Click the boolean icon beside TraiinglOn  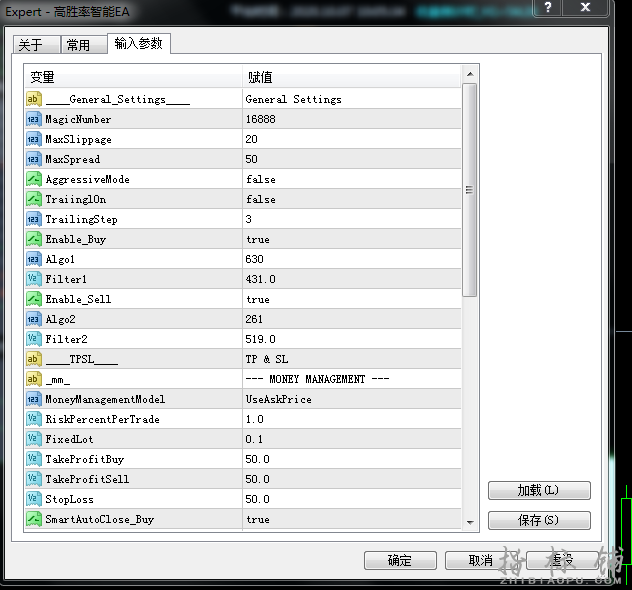34,199
